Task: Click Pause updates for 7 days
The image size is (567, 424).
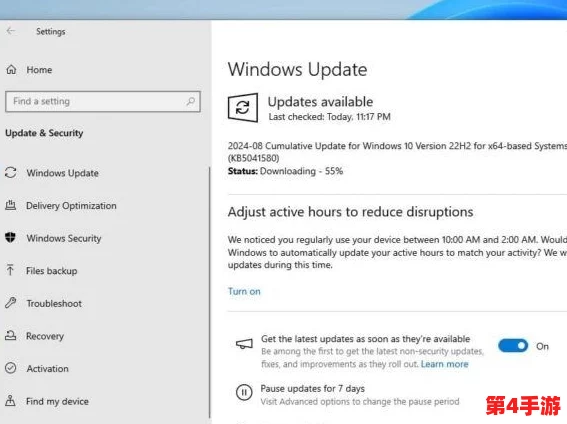Action: tap(312, 389)
